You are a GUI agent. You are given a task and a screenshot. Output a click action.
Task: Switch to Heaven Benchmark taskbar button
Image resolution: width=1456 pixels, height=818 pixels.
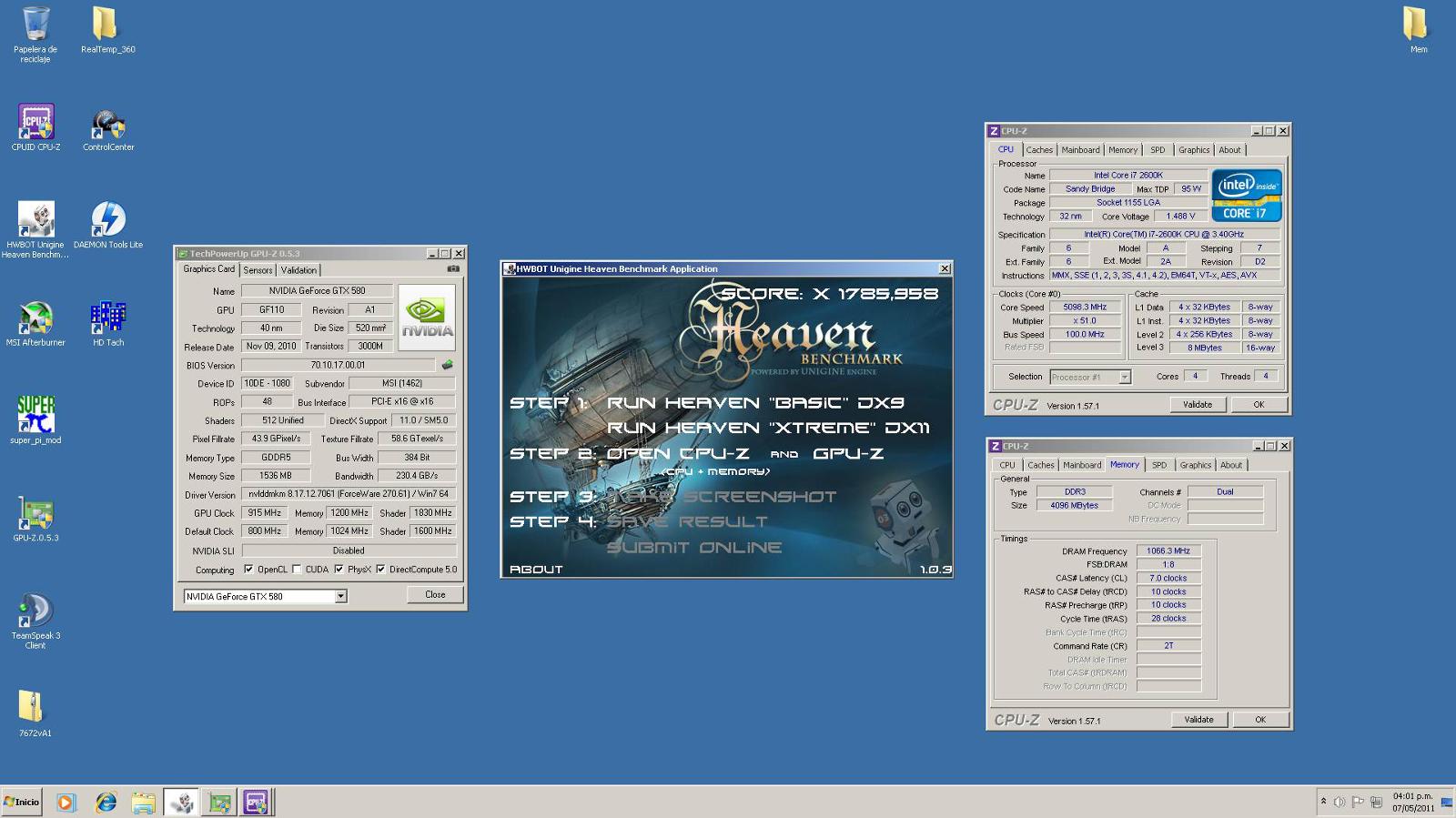coord(181,802)
